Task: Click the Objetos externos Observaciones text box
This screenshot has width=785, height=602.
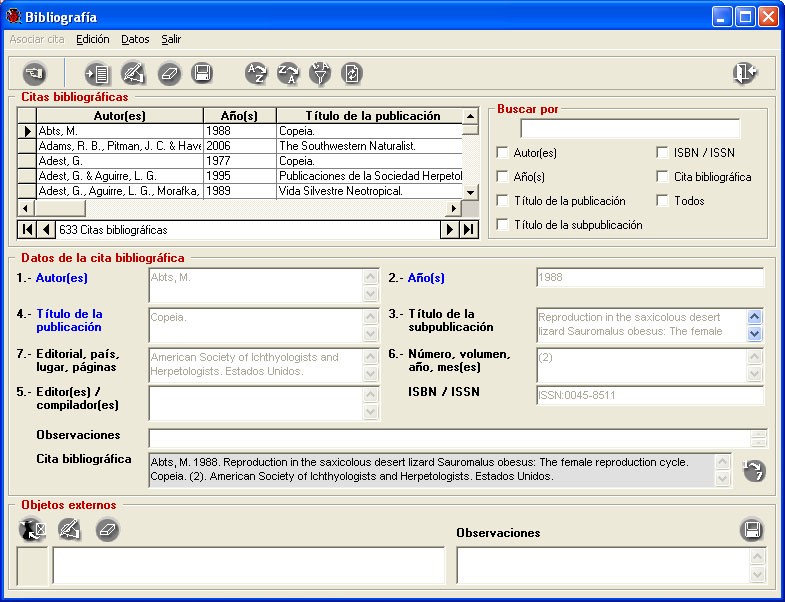Action: (603, 565)
